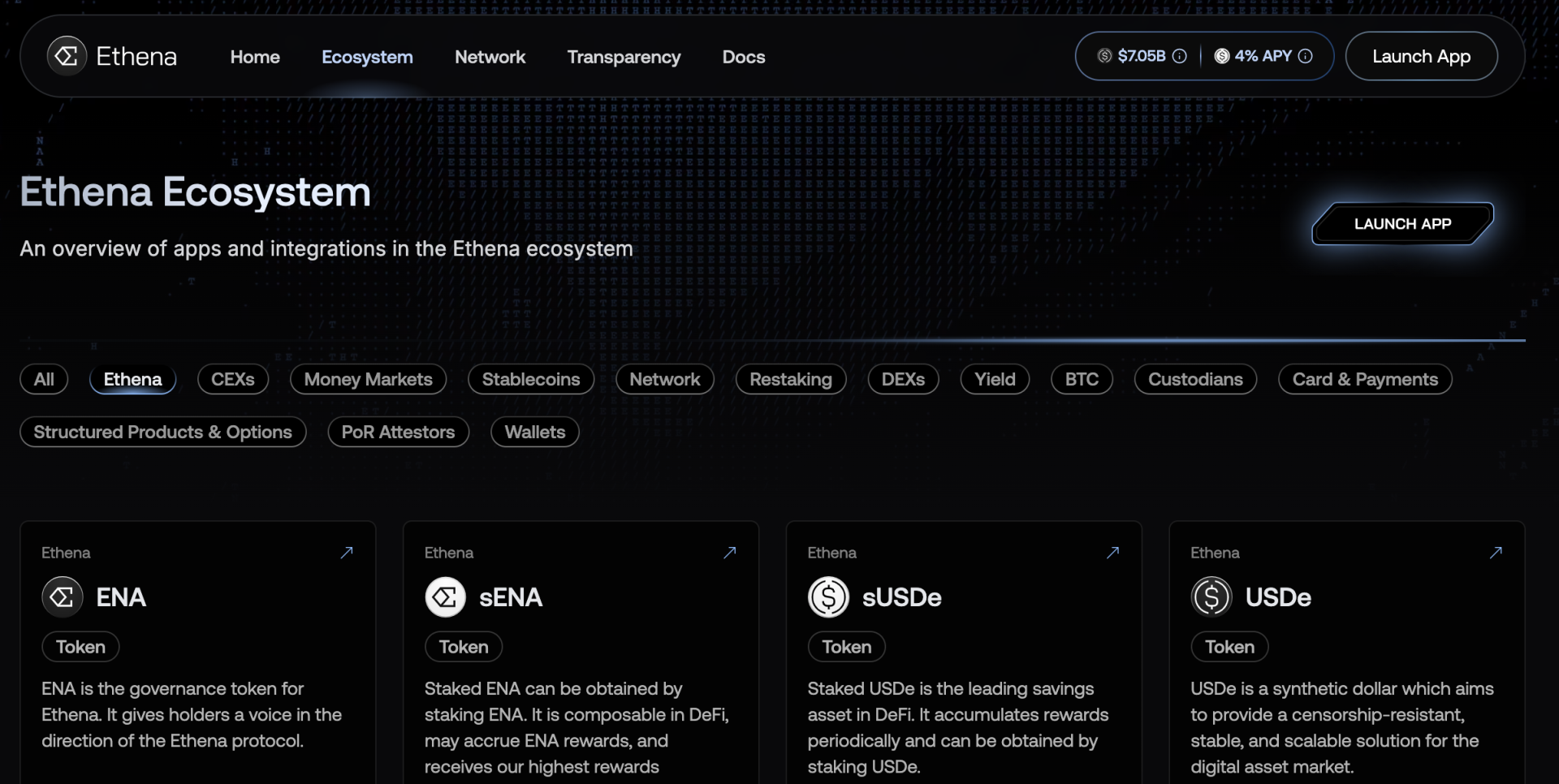
Task: Open sUSDe card external link arrow
Action: [1113, 553]
